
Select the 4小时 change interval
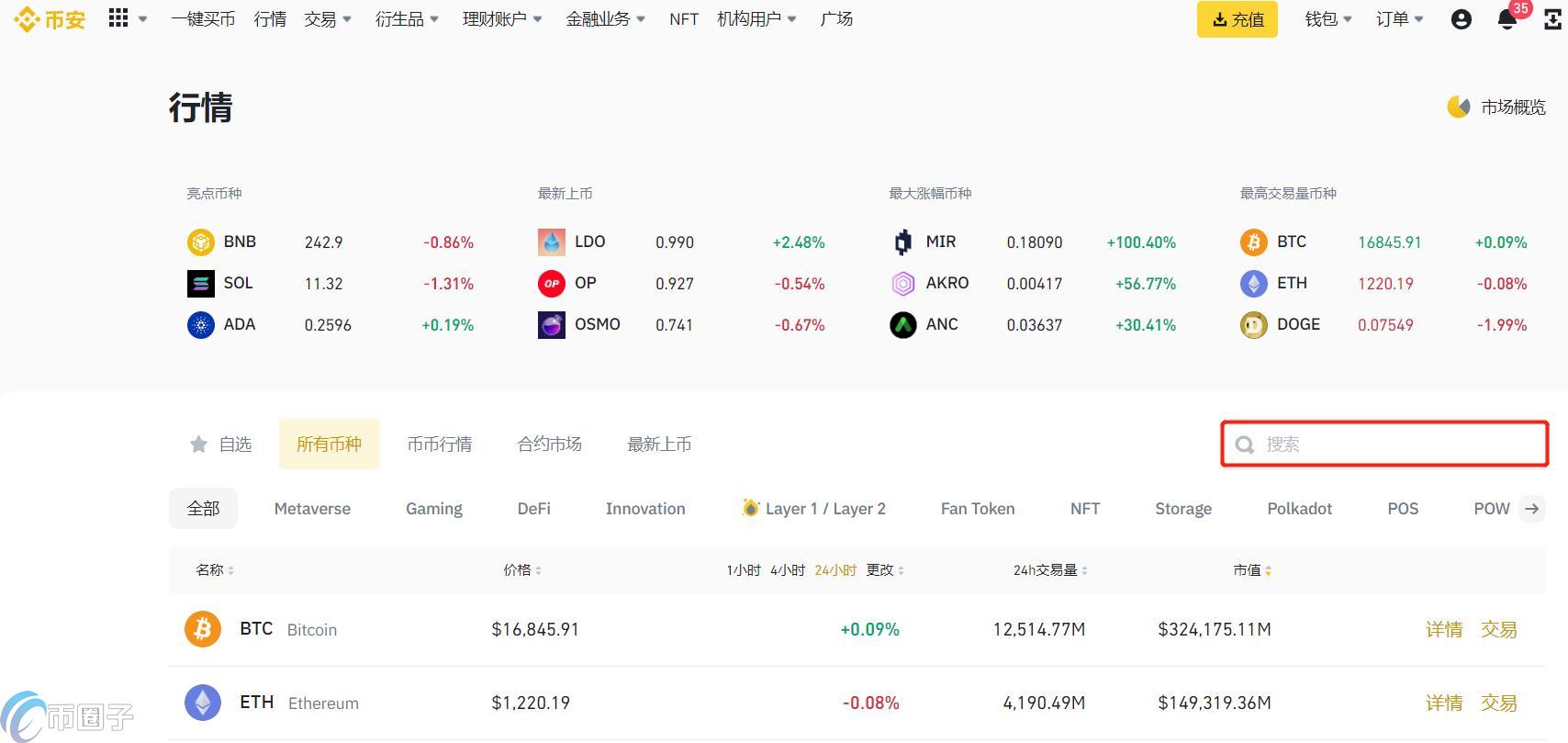point(788,570)
